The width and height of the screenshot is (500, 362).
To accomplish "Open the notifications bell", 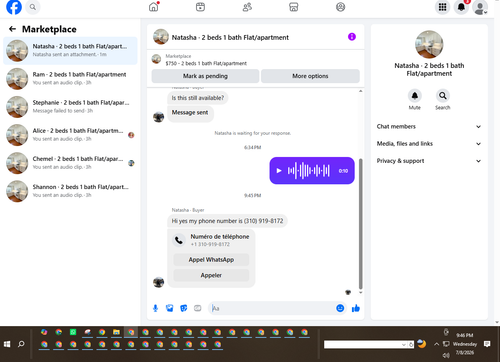I will point(461,7).
